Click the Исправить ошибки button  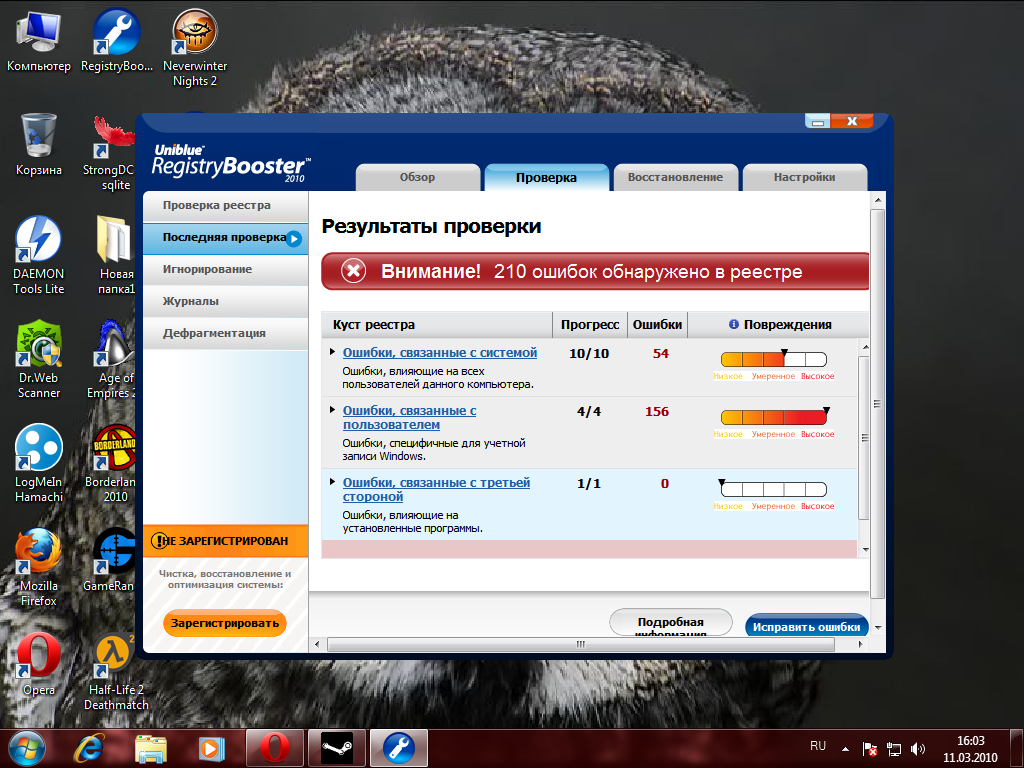click(x=807, y=626)
